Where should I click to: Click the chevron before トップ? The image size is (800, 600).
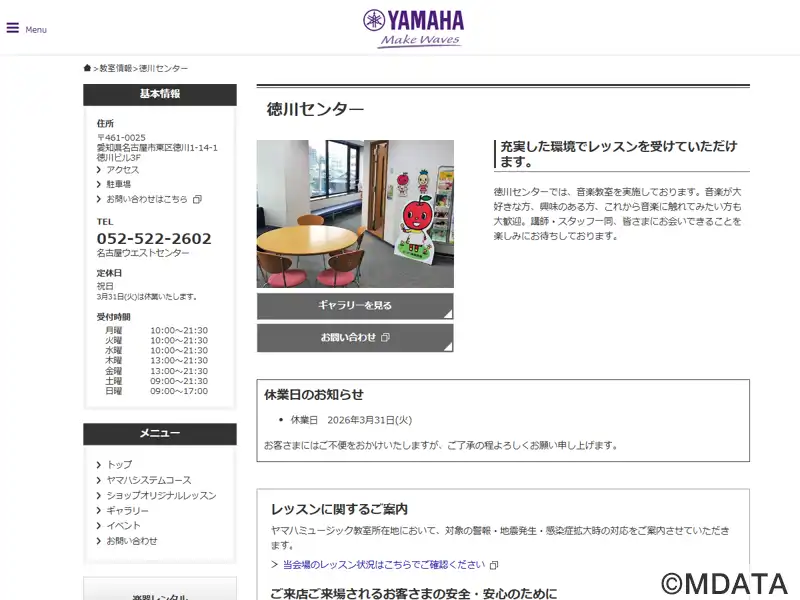coord(99,465)
